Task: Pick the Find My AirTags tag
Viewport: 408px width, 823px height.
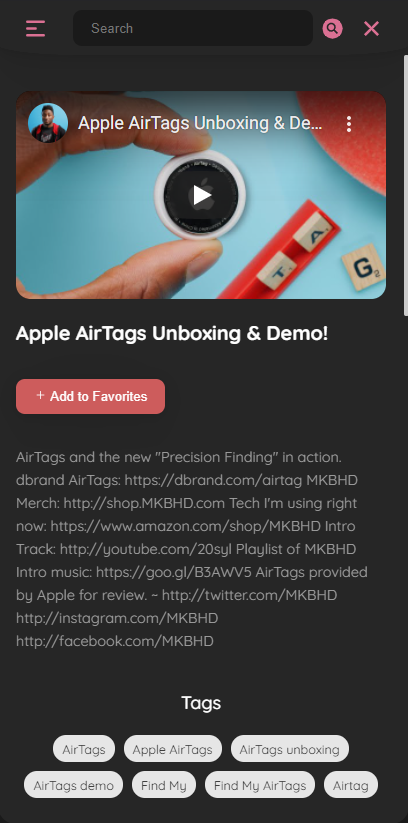Action: (x=260, y=785)
